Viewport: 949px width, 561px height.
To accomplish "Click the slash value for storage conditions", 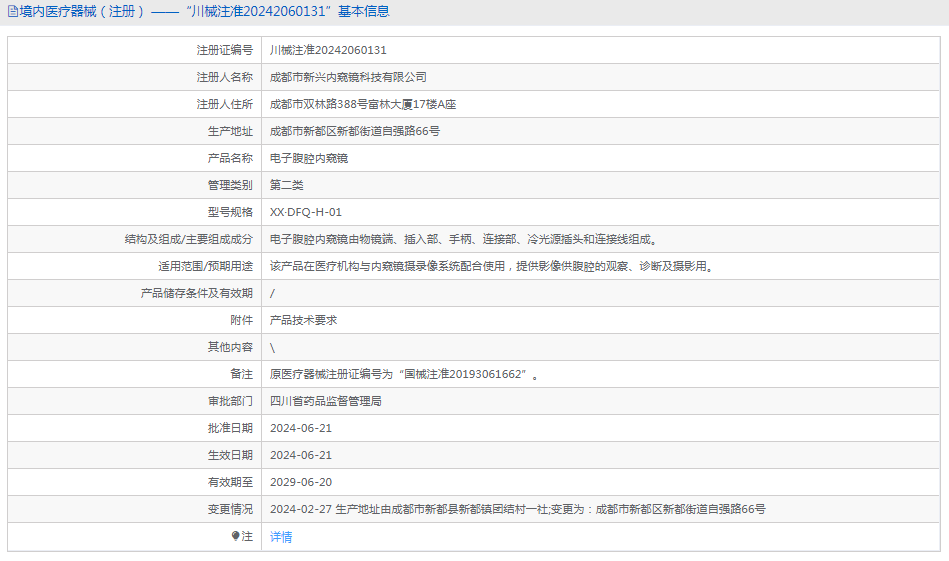I will click(272, 294).
